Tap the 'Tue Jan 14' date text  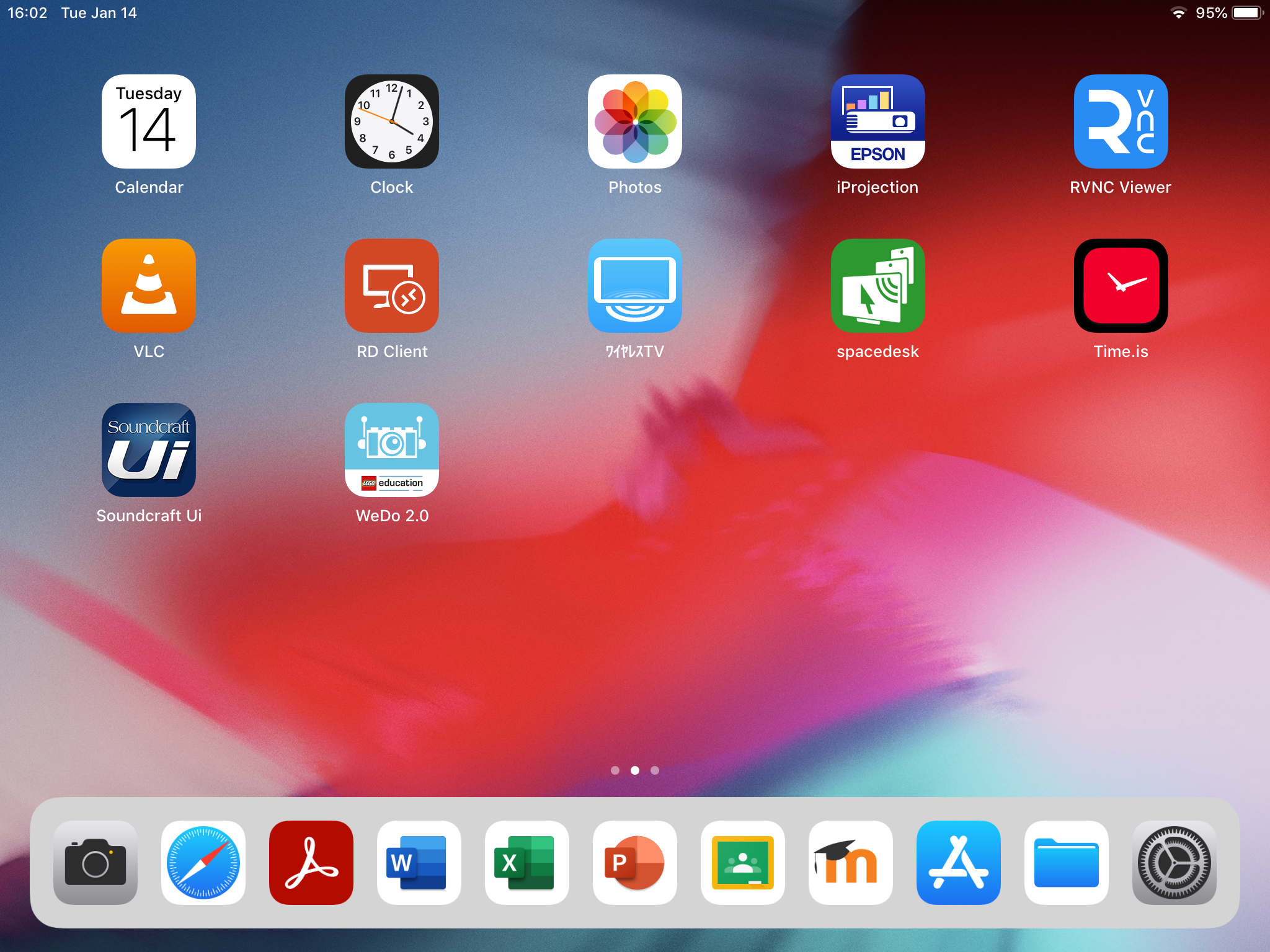99,13
